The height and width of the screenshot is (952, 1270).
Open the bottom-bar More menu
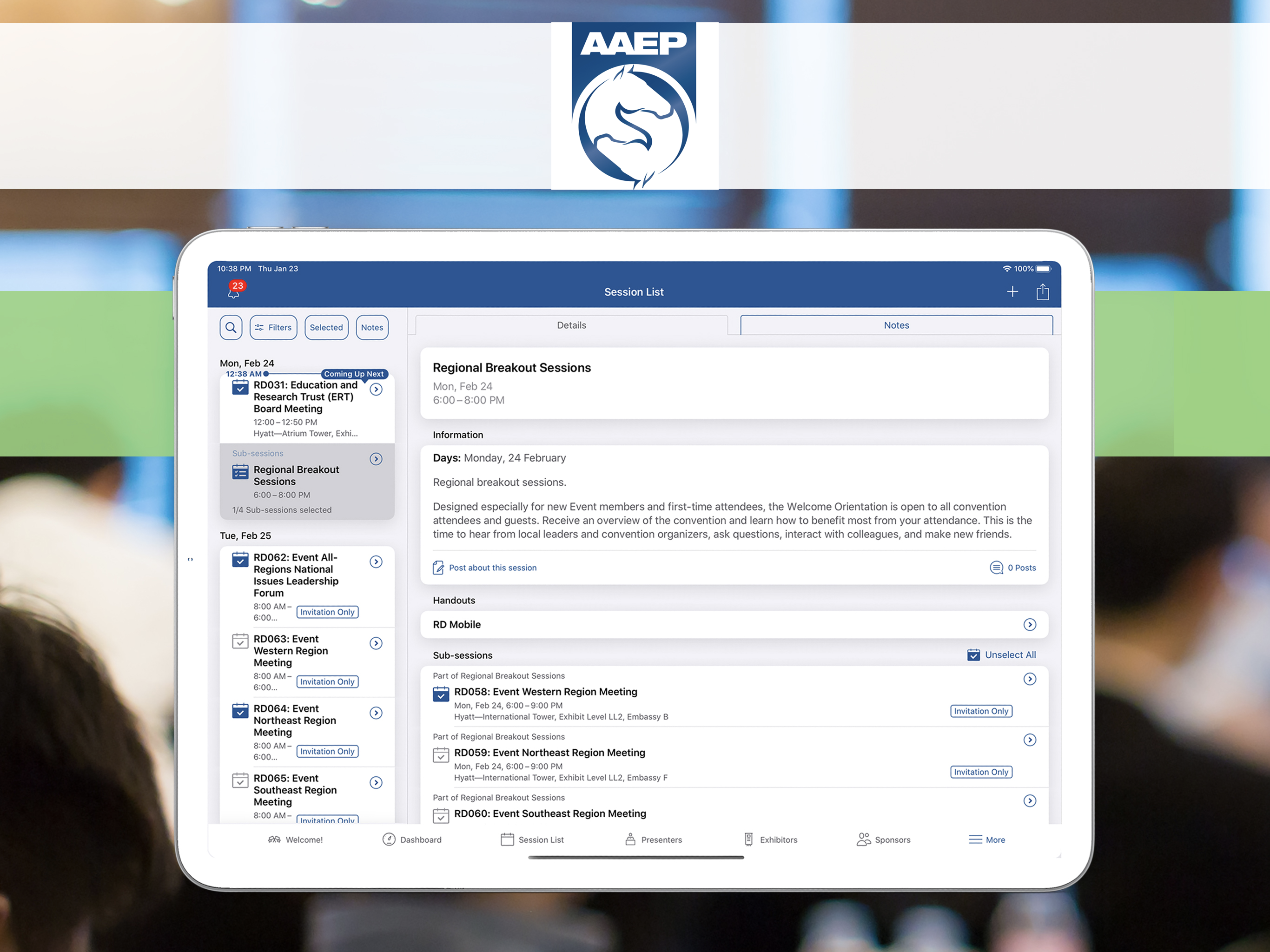(x=987, y=840)
